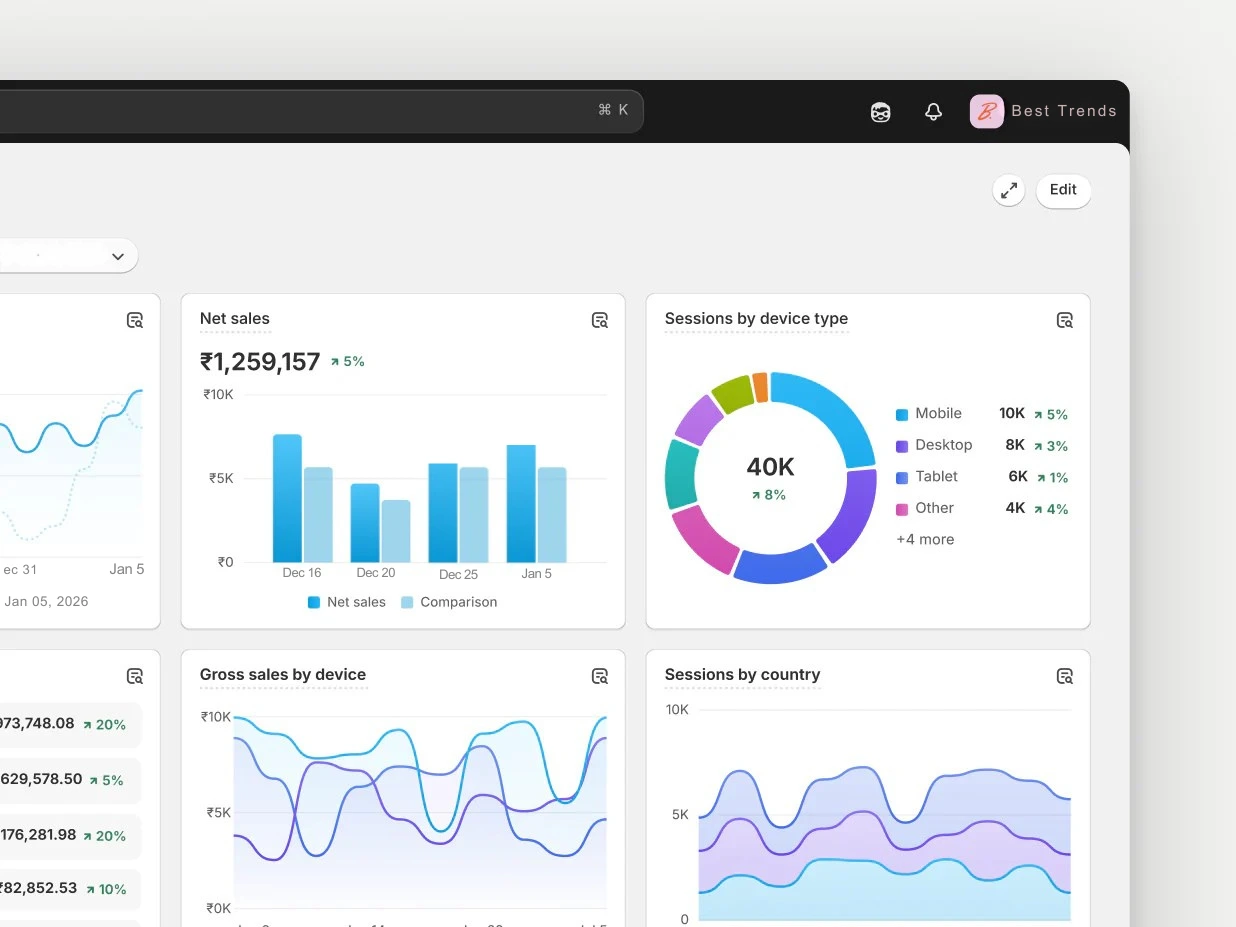Expand the date range dropdown chevron
Screen dimensions: 1236x927
[x=118, y=256]
